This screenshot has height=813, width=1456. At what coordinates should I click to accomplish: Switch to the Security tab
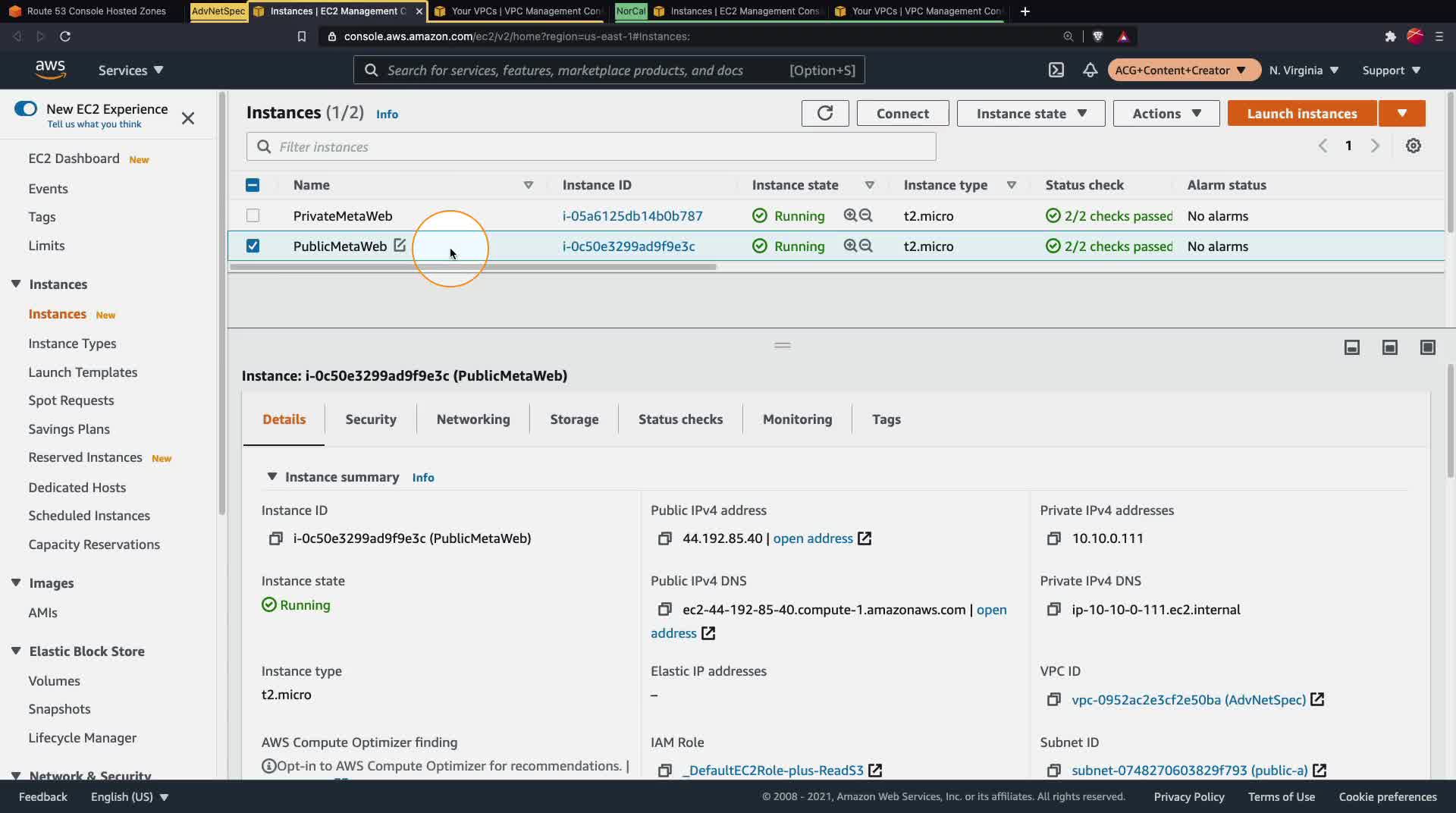coord(371,419)
